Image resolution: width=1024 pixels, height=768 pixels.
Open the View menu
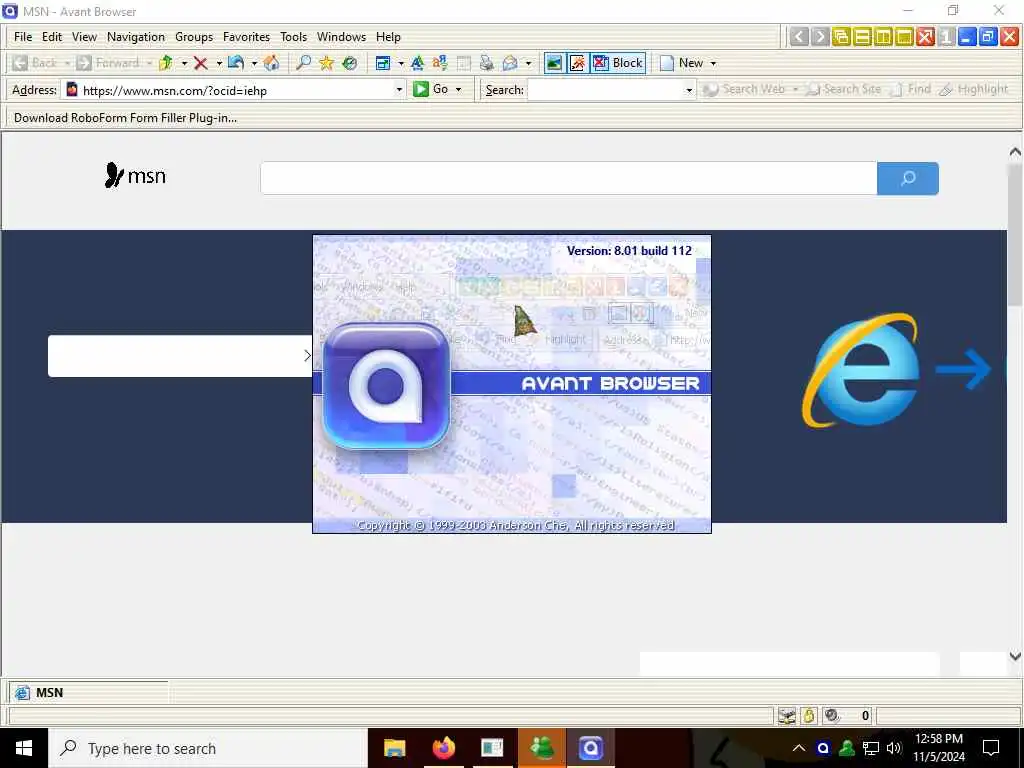pos(84,37)
